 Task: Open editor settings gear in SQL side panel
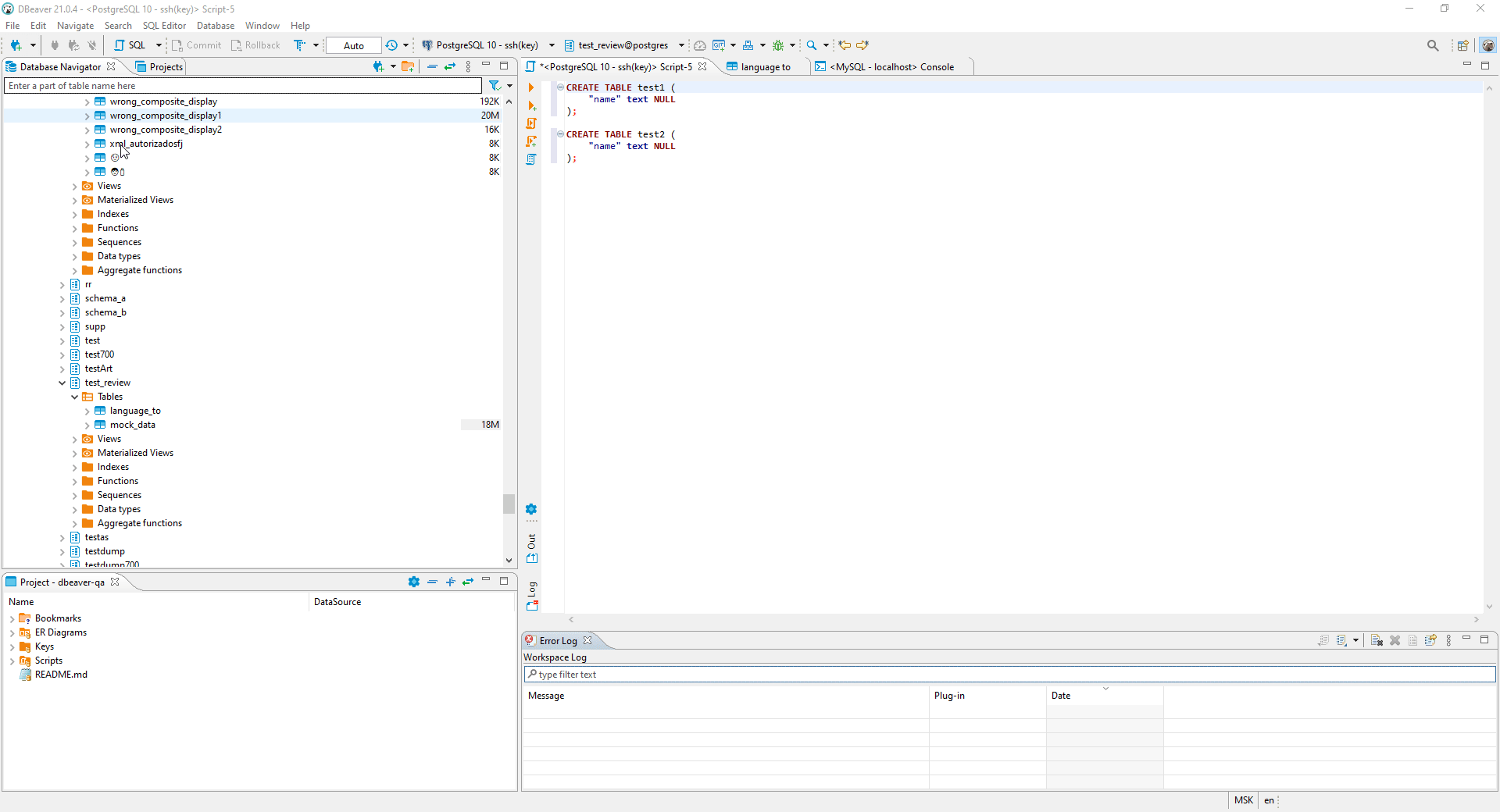coord(531,509)
